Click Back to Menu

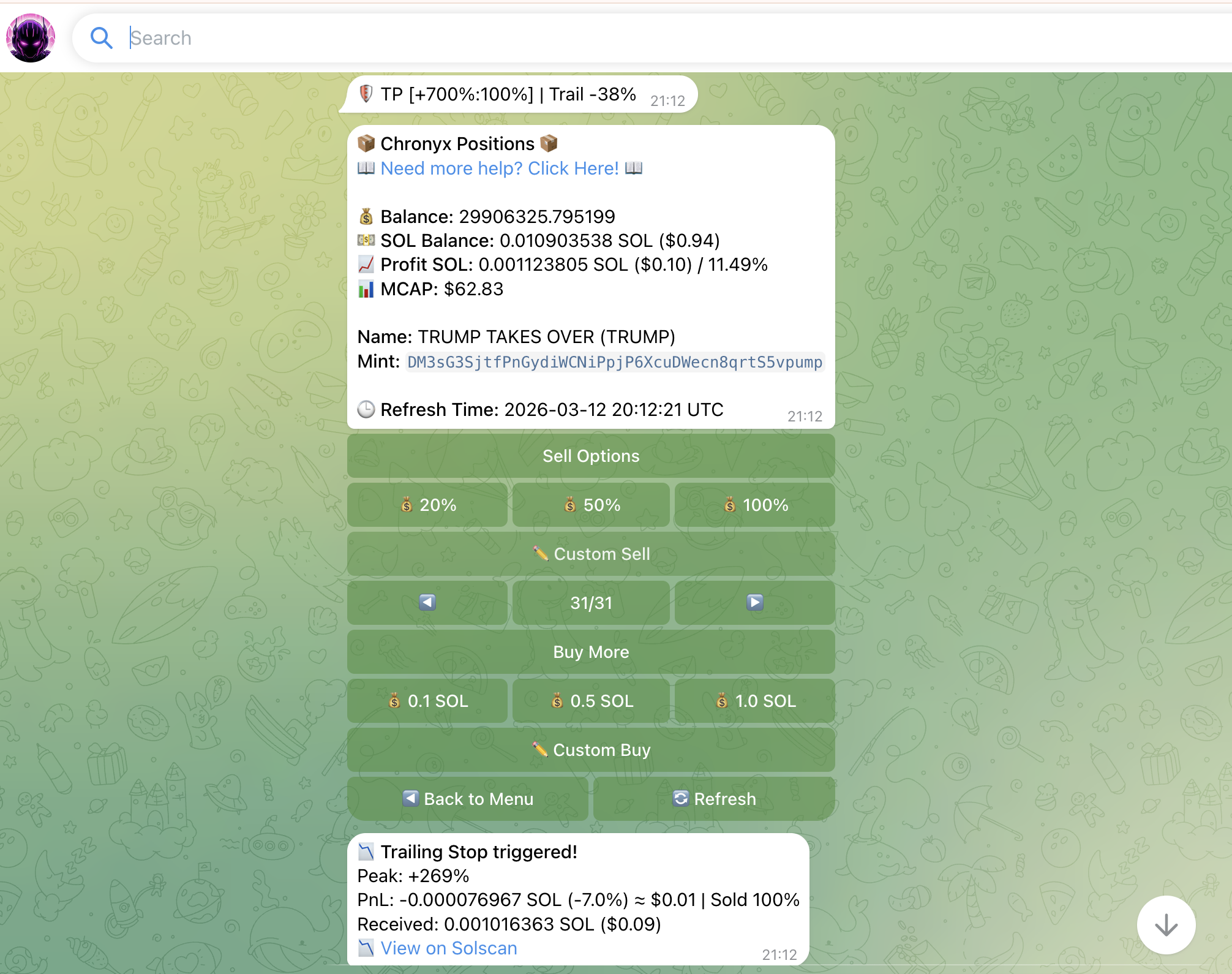pos(468,799)
